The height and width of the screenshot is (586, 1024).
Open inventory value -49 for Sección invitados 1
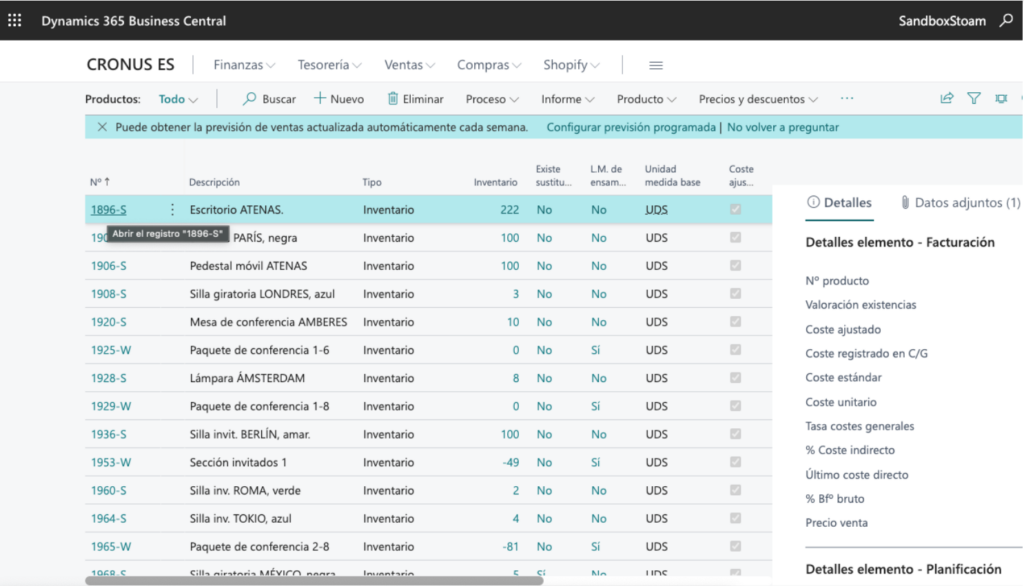511,463
